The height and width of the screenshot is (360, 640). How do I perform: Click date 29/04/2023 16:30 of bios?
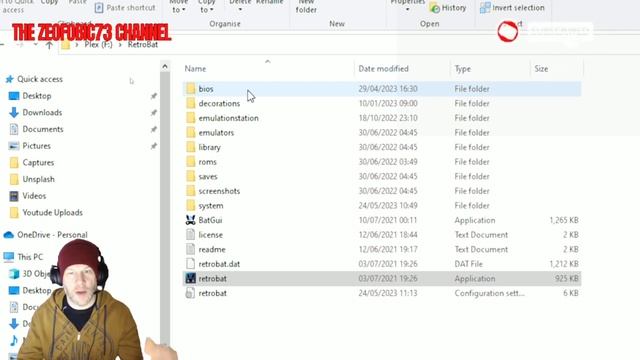coord(388,89)
